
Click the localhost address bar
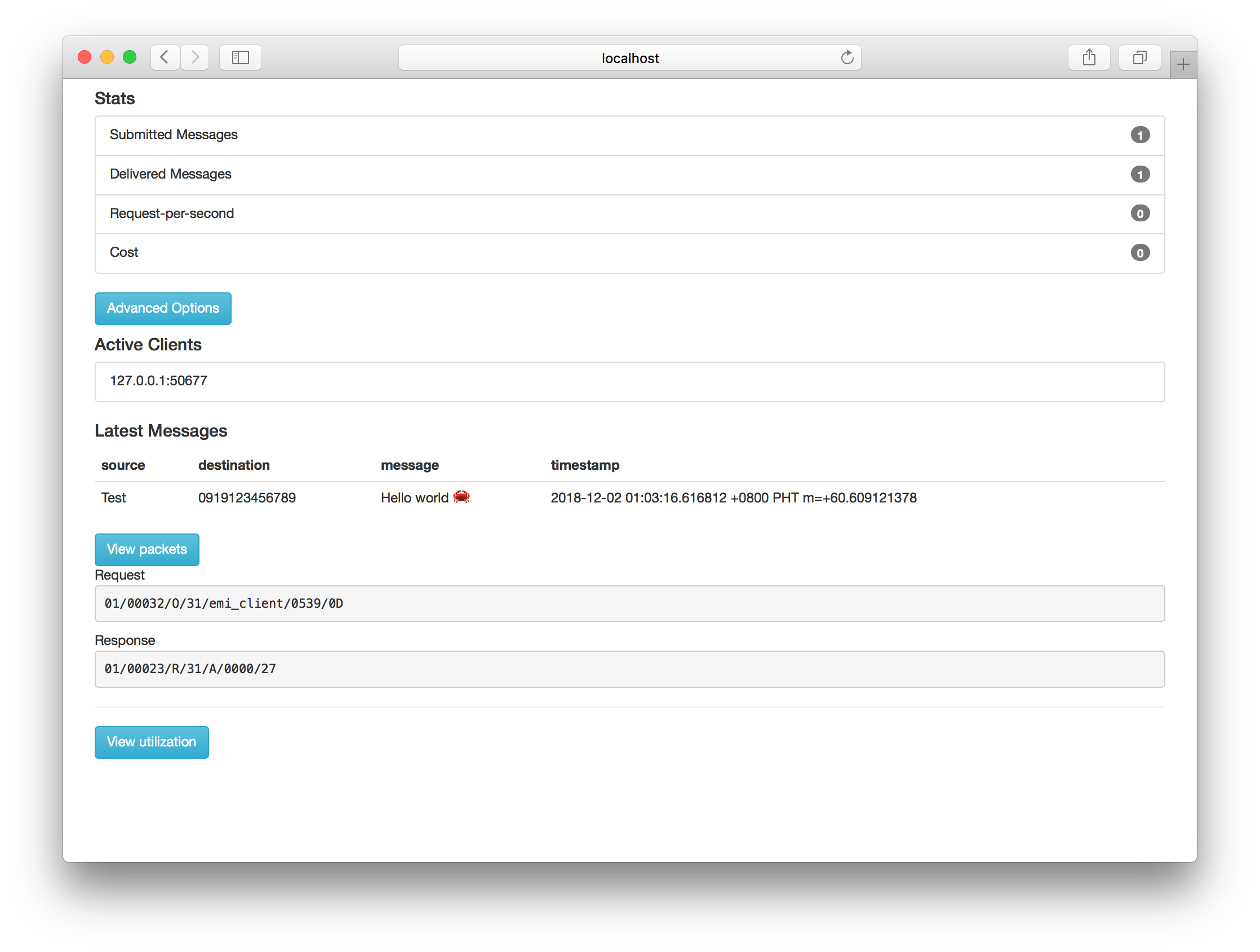pos(629,58)
